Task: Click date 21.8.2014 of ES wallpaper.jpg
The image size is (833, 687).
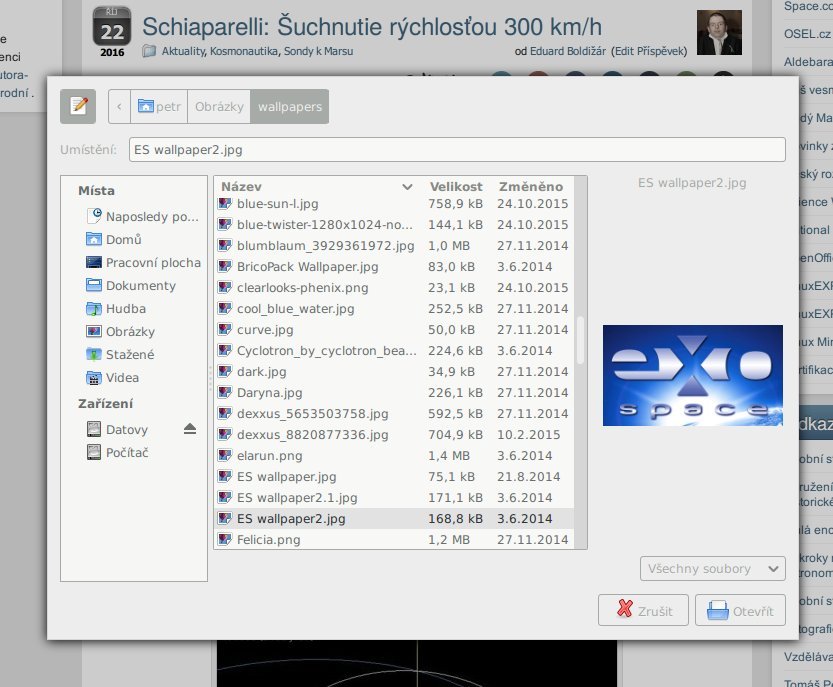Action: [529, 477]
